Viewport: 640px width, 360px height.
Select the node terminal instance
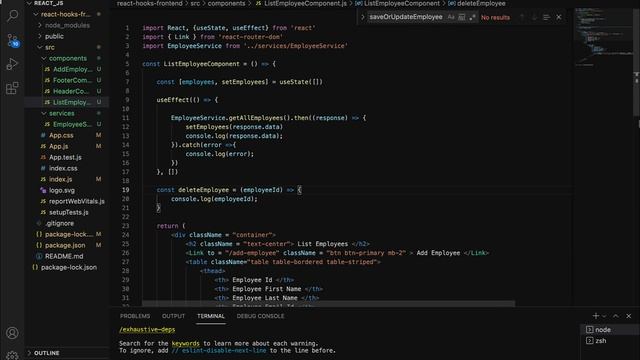point(610,329)
